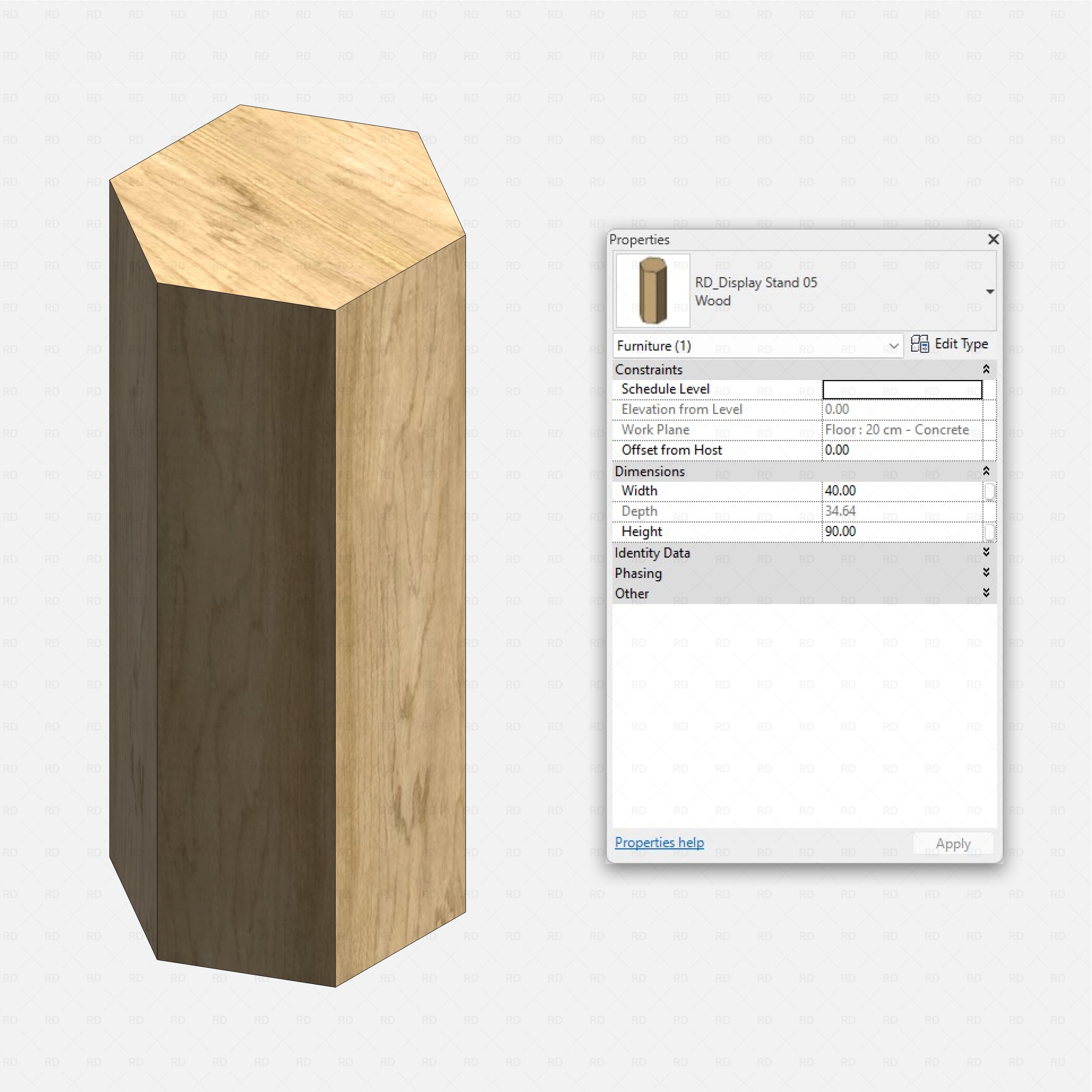Click the Elevation from Level value 0.00
Viewport: 1092px width, 1092px height.
tap(836, 409)
